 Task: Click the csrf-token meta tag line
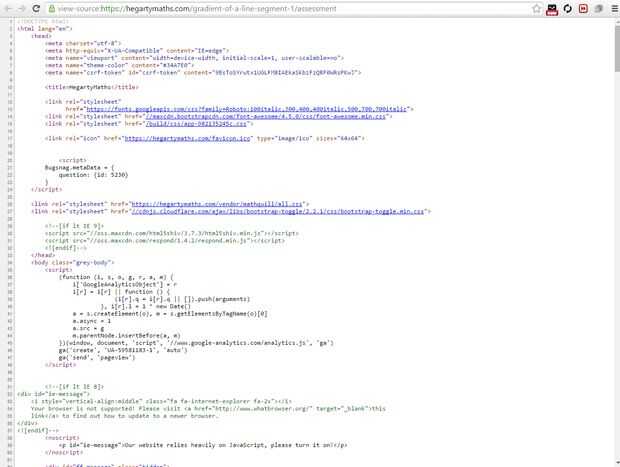tap(203, 72)
